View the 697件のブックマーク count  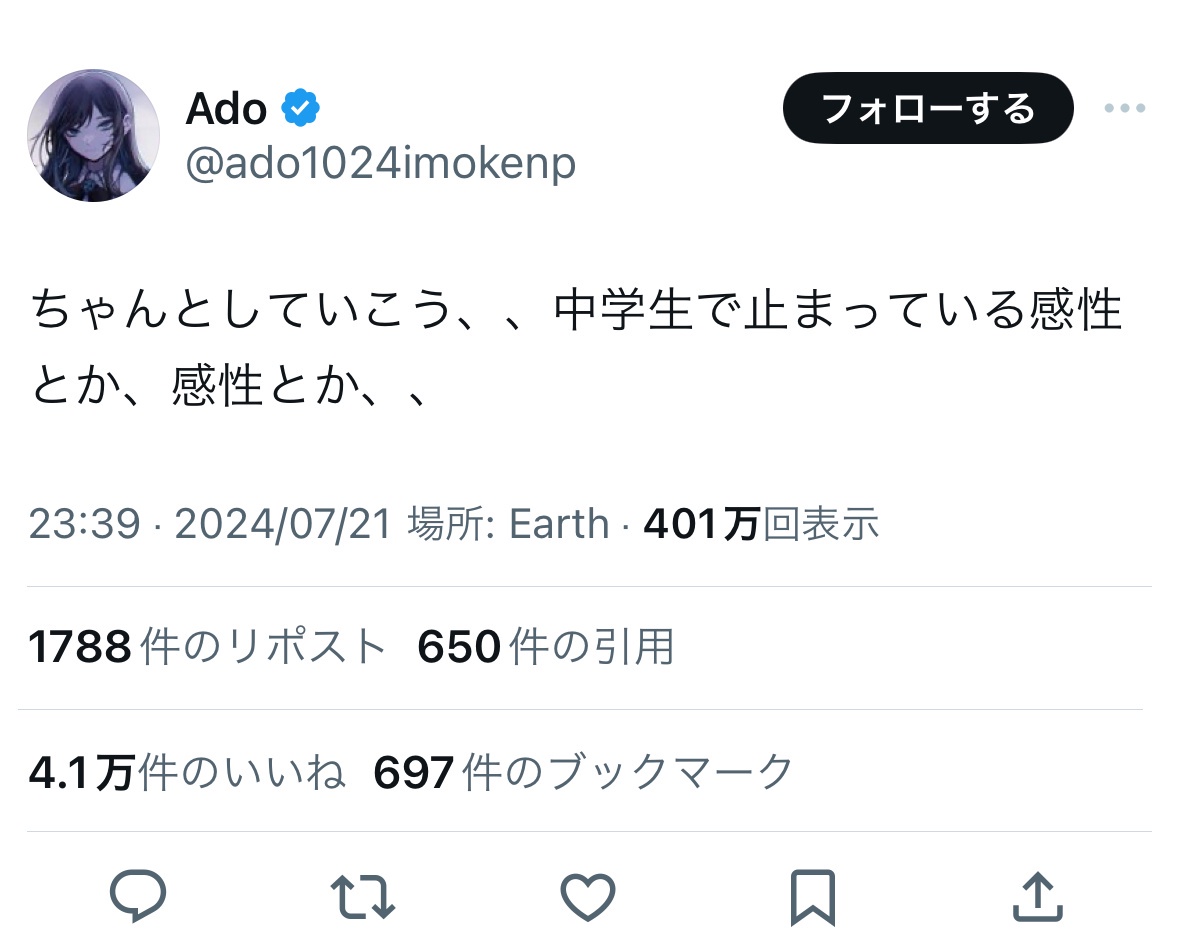click(x=583, y=772)
